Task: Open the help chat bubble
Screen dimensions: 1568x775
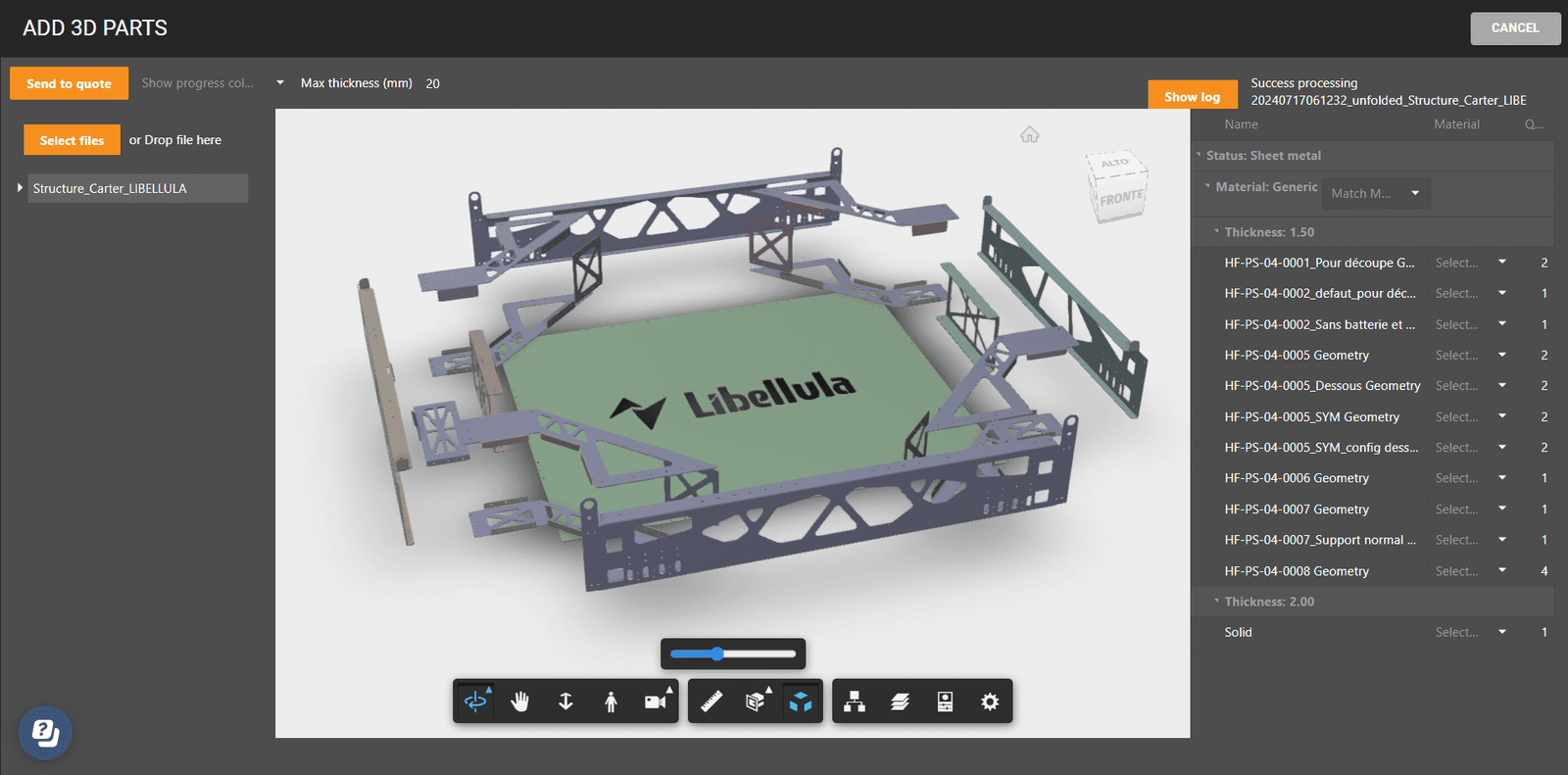Action: pos(45,733)
